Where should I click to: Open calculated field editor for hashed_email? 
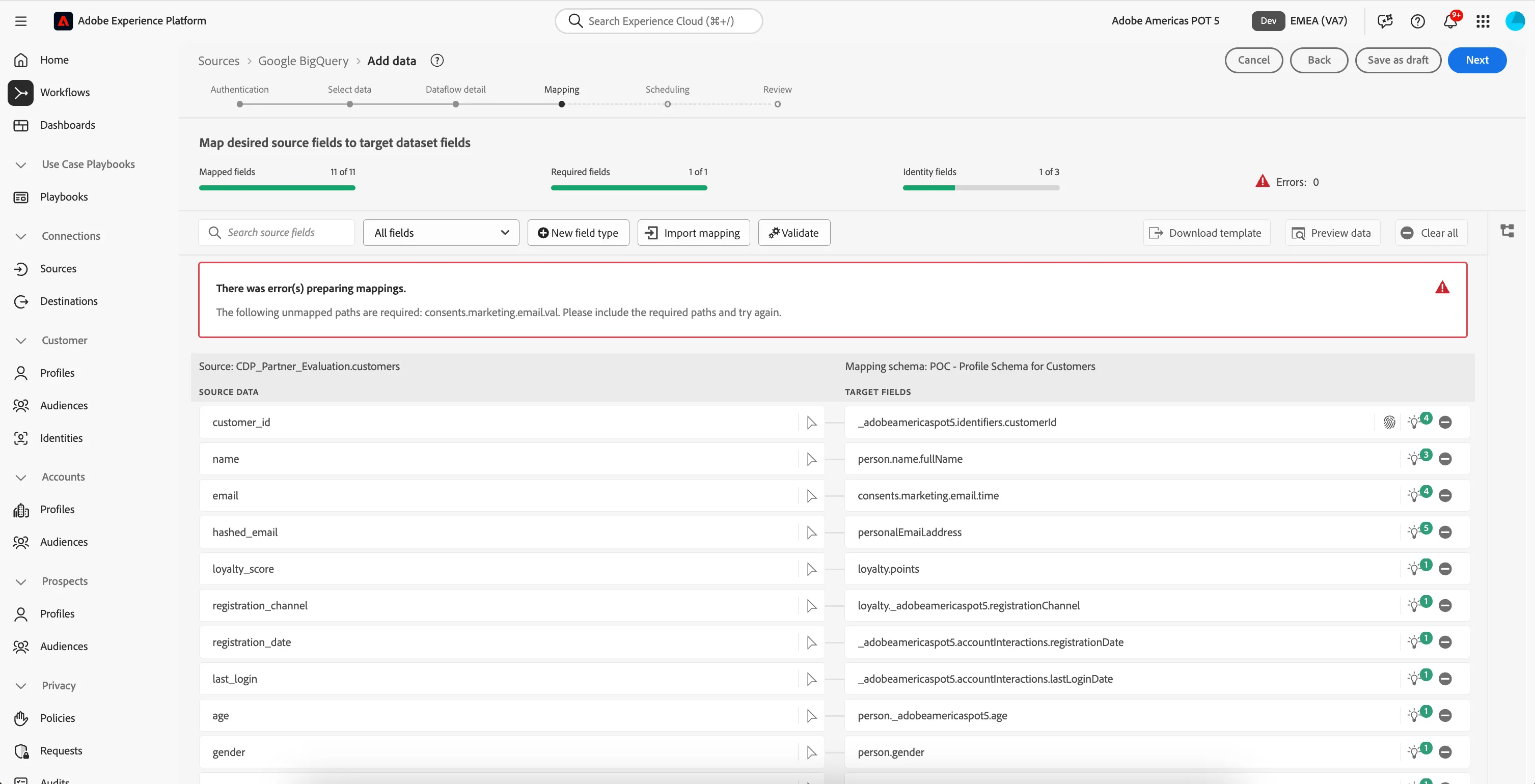click(812, 533)
